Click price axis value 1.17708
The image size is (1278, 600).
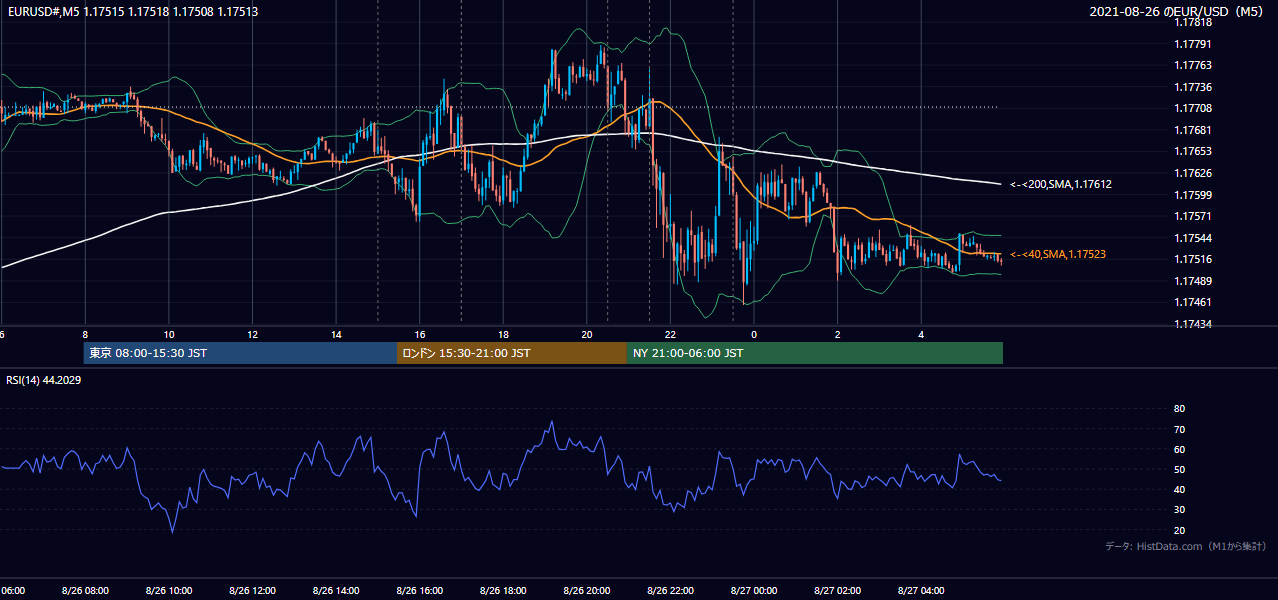click(1192, 108)
